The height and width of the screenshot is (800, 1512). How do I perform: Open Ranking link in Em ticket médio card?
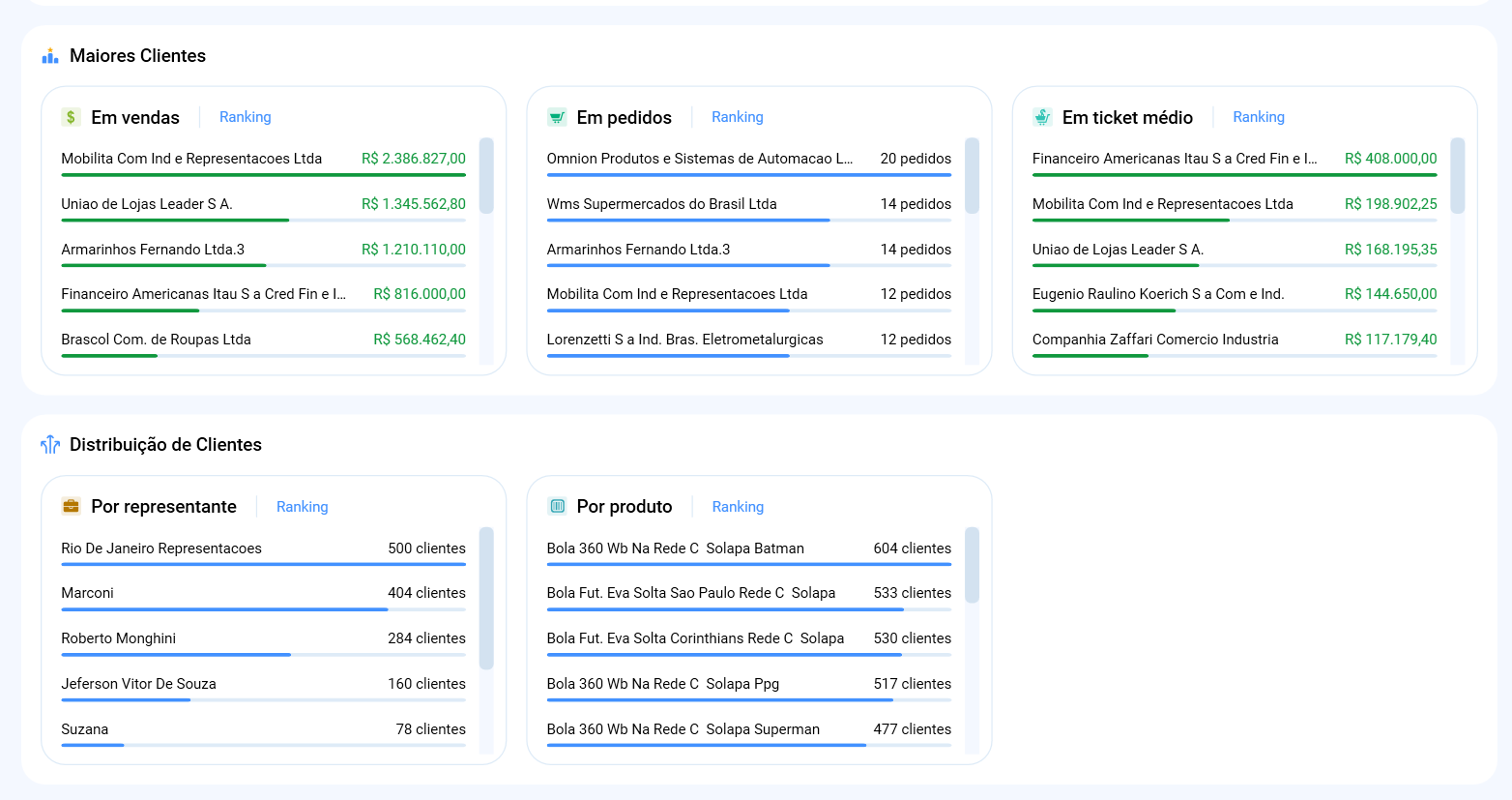click(1258, 117)
